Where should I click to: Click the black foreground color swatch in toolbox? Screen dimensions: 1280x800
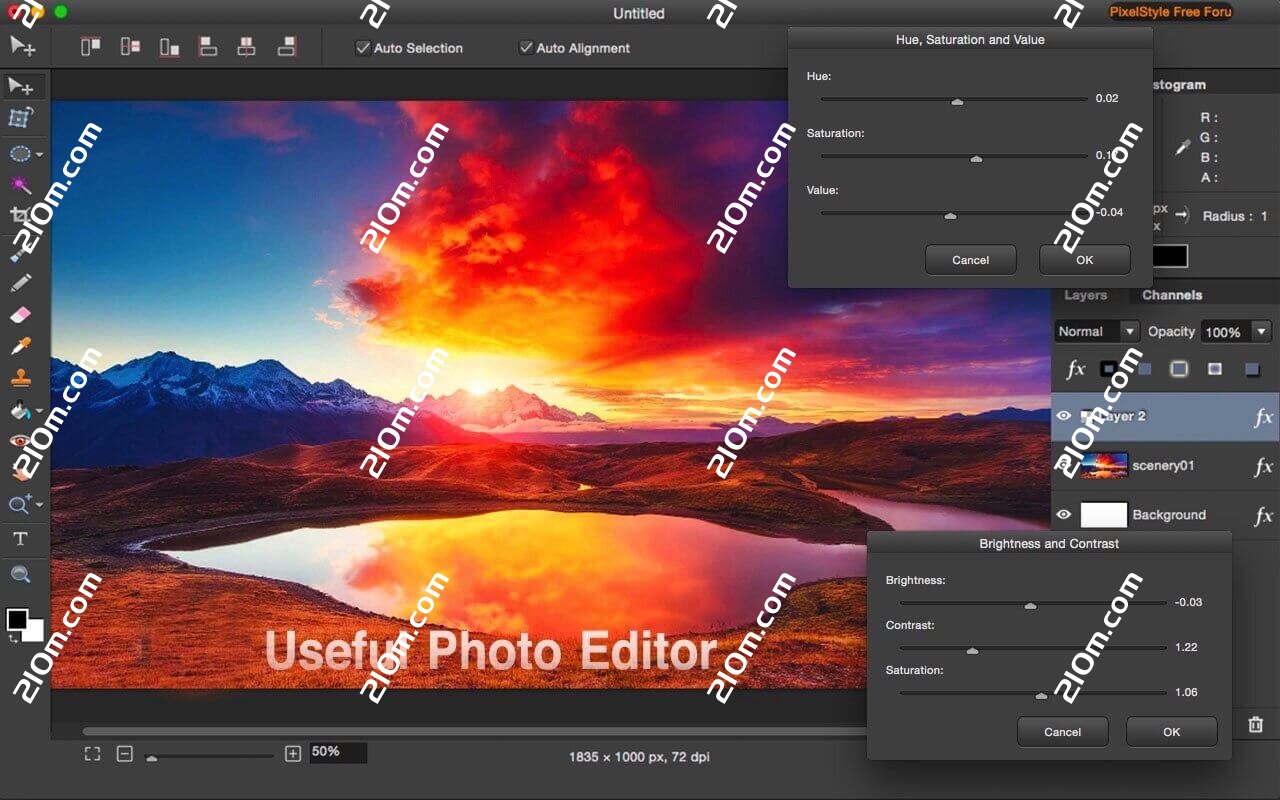click(17, 619)
